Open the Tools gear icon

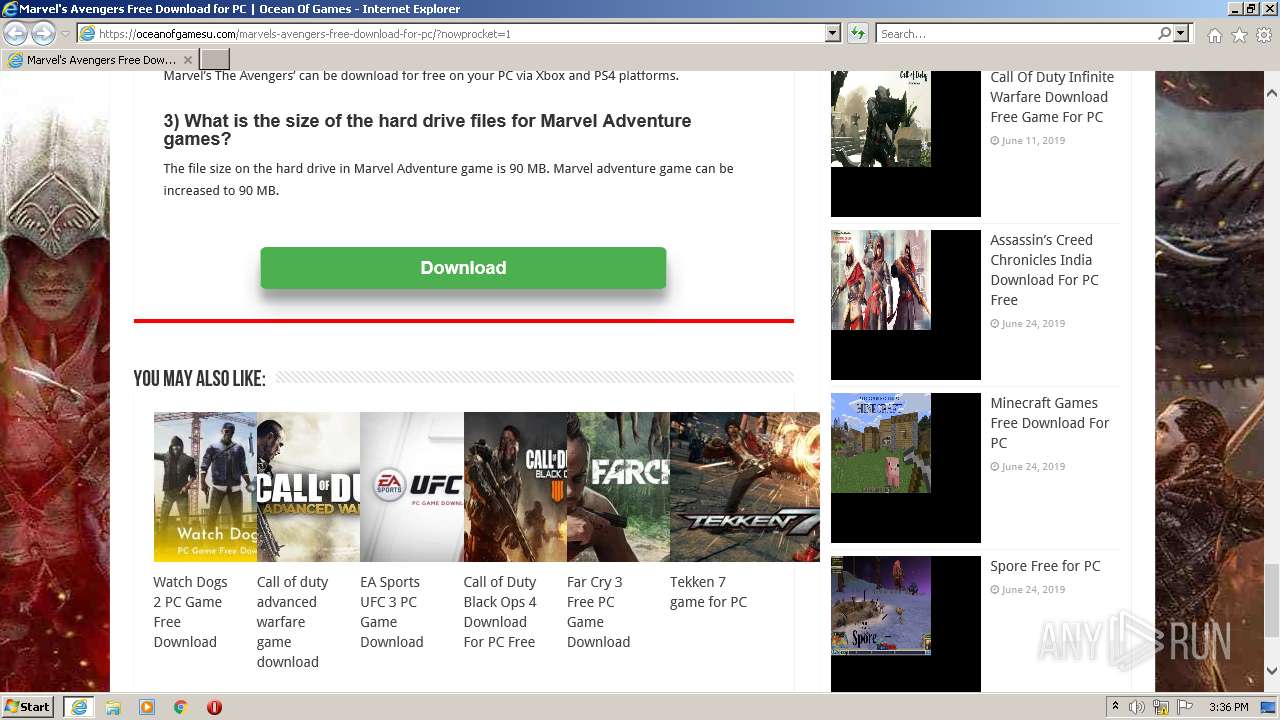pyautogui.click(x=1264, y=35)
